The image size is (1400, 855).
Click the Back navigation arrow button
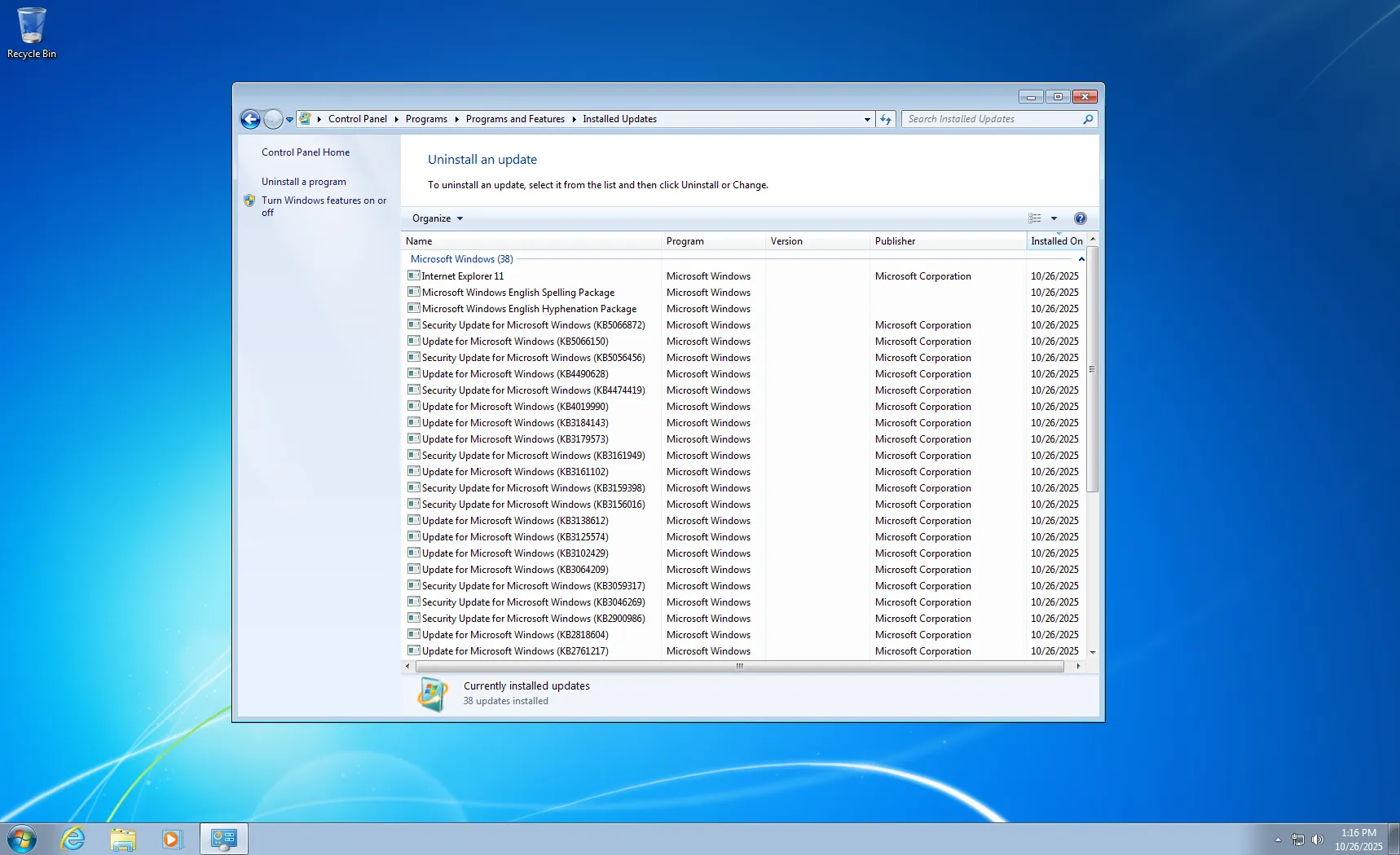pyautogui.click(x=250, y=120)
